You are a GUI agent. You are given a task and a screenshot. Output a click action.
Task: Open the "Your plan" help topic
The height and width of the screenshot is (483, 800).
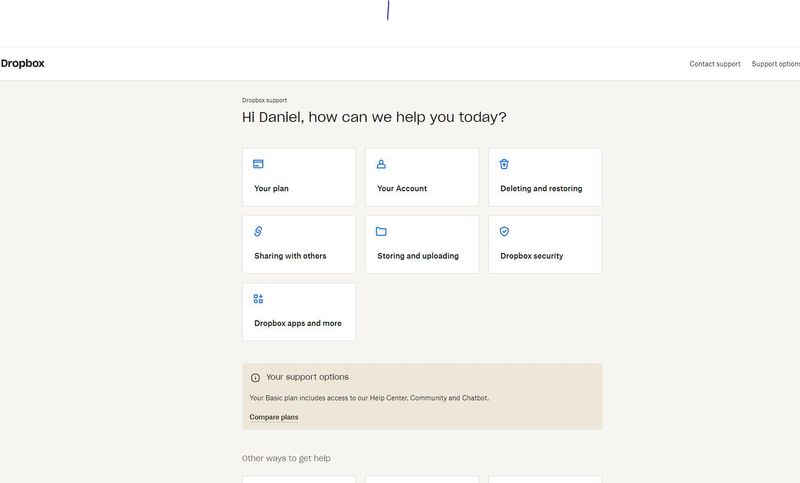click(271, 188)
